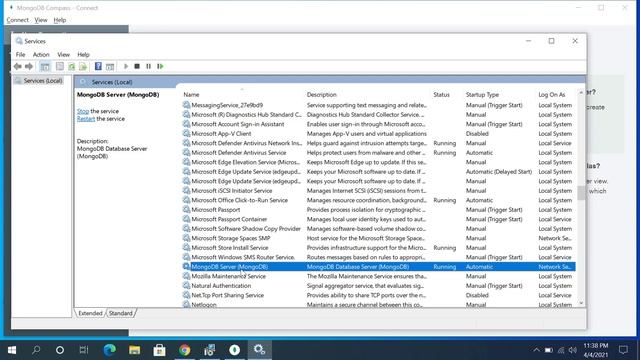The image size is (640, 360).
Task: Click gear icon of Microsoft Windows SMS Router Service
Action: 186,257
